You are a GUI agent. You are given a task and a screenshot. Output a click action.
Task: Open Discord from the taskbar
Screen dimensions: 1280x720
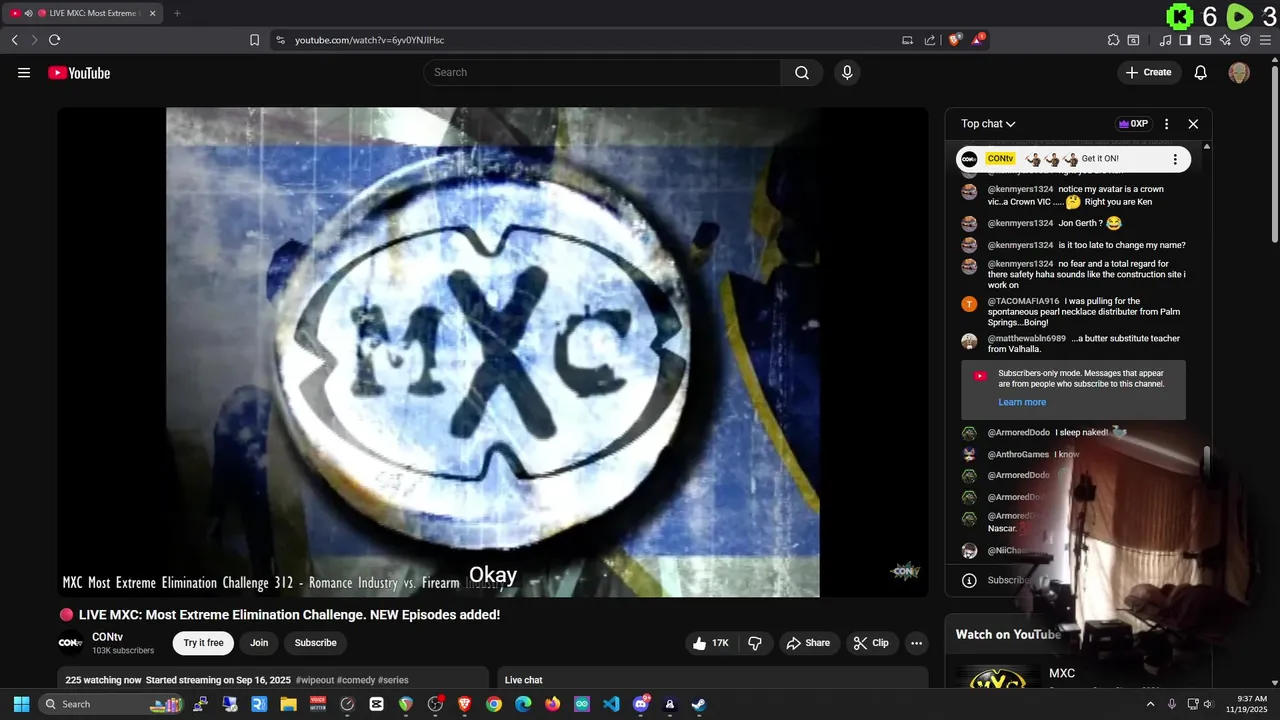tap(641, 704)
